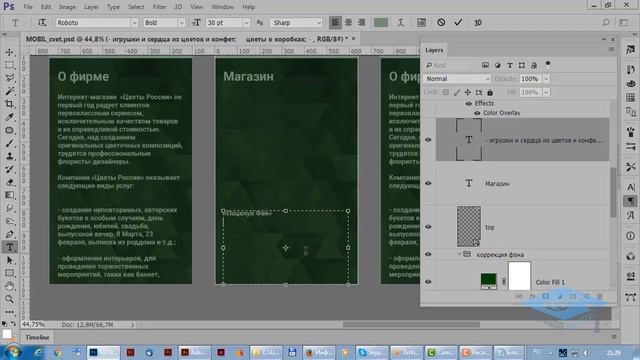
Task: Open the Layers panel options menu
Action: pyautogui.click(x=611, y=49)
